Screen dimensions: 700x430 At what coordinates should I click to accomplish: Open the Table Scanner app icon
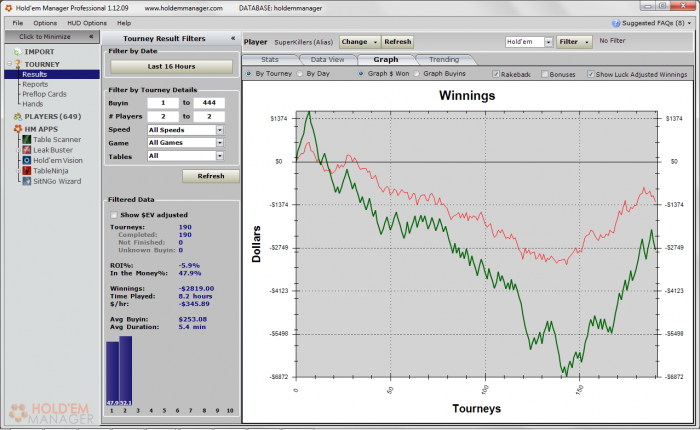click(26, 139)
